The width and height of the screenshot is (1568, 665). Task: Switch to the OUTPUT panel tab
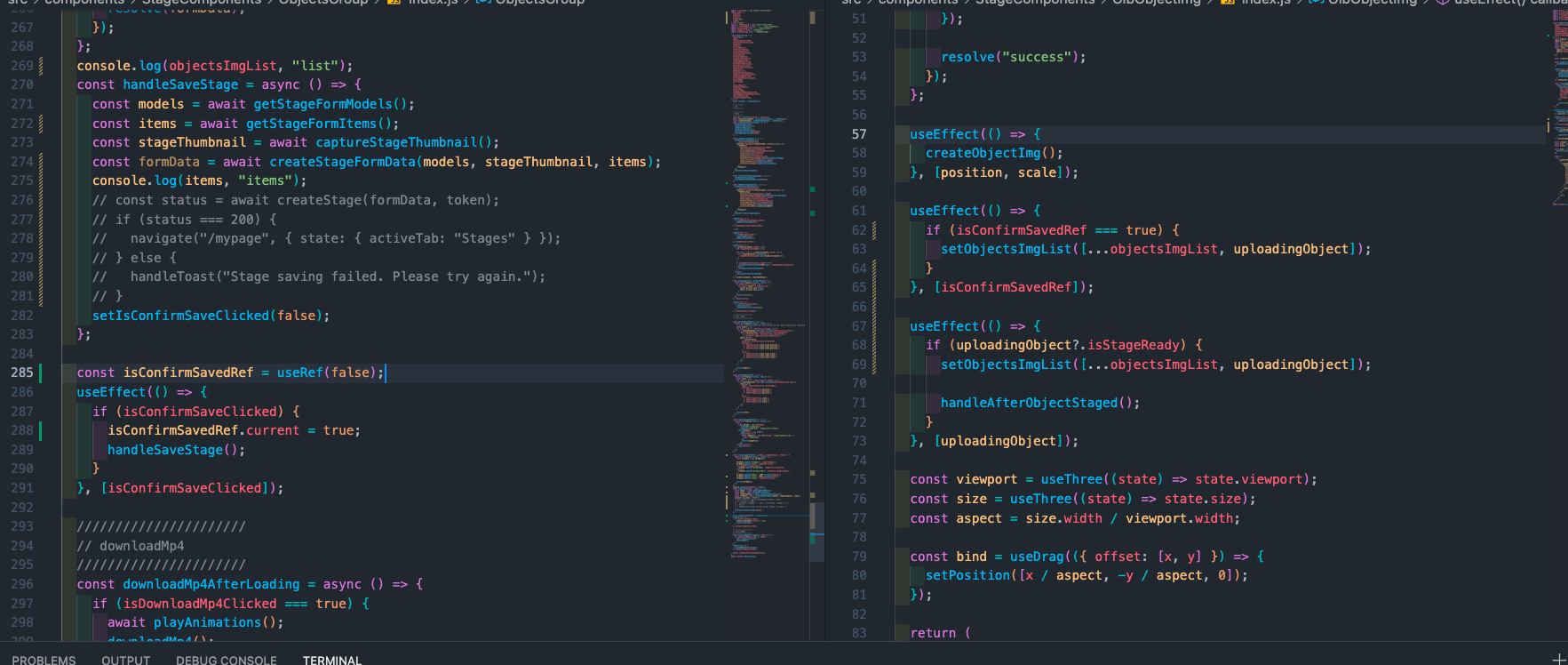125,661
